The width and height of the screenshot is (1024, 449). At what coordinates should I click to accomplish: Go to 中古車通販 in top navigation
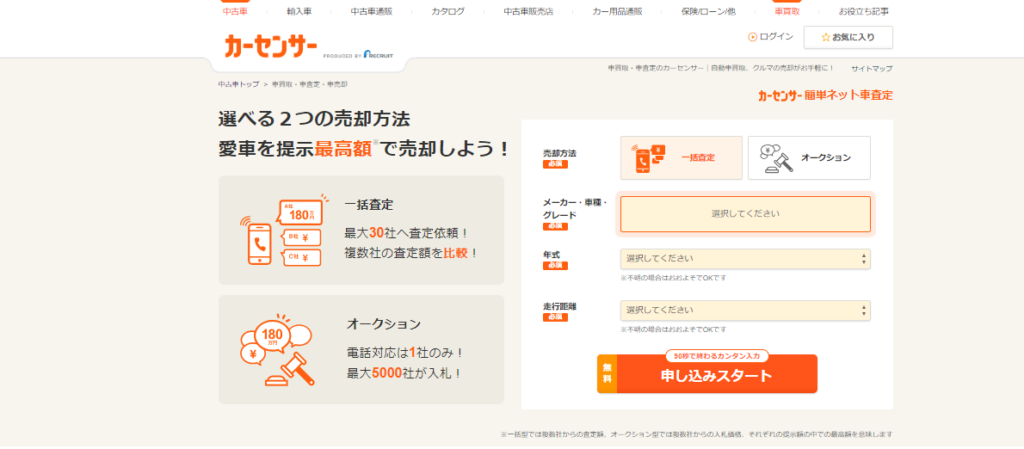click(372, 11)
